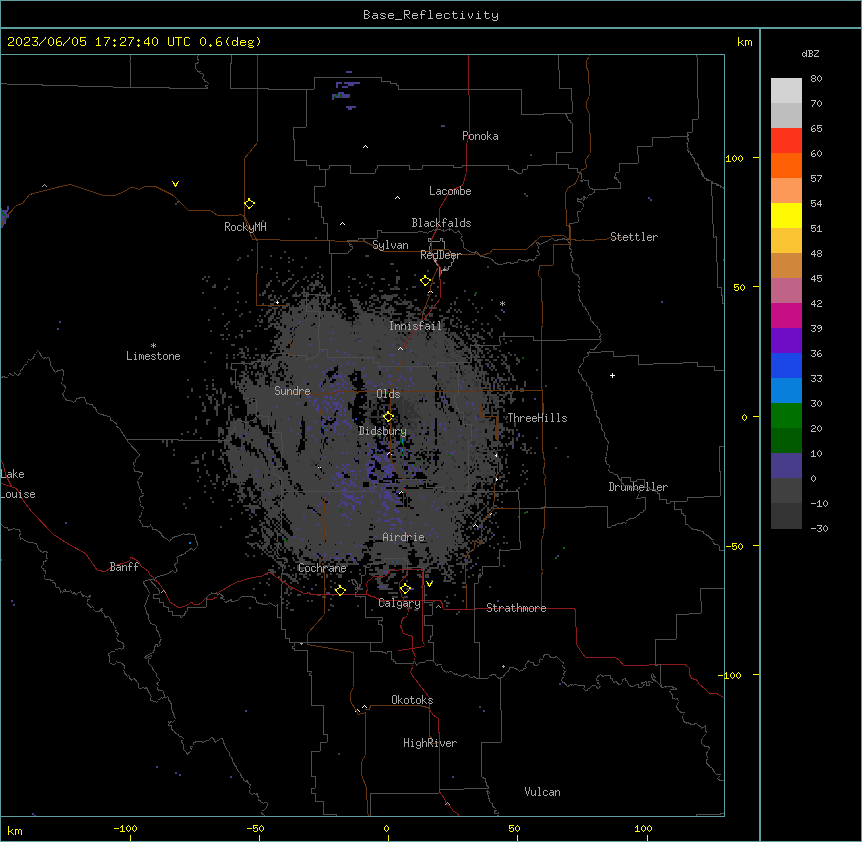Viewport: 862px width, 842px height.
Task: Click the Base_Reflectivity title
Action: pos(431,15)
